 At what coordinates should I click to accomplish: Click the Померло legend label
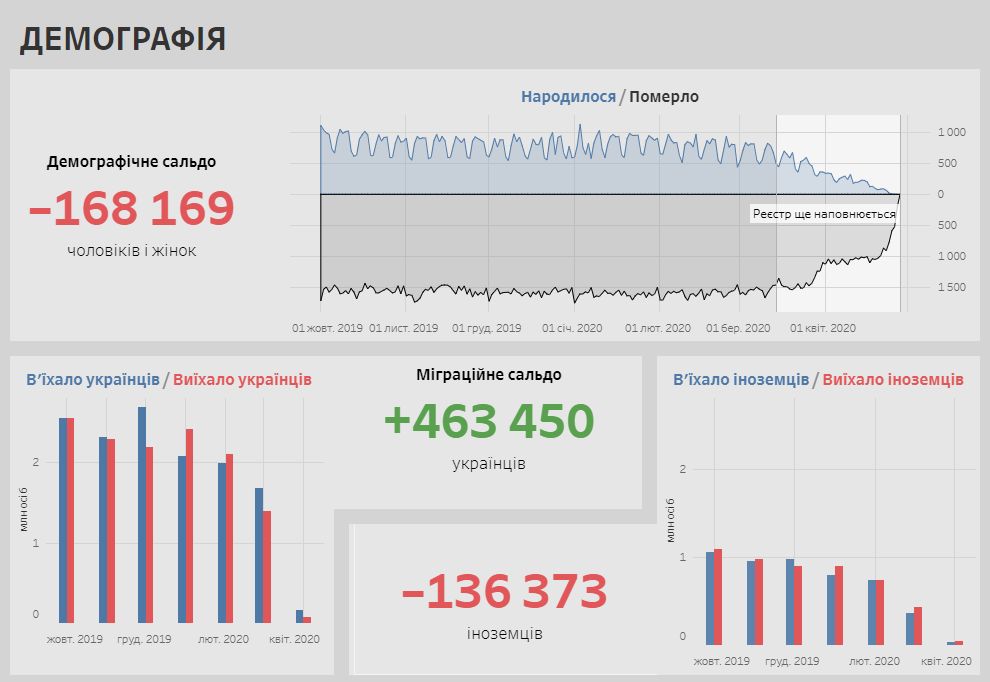664,97
